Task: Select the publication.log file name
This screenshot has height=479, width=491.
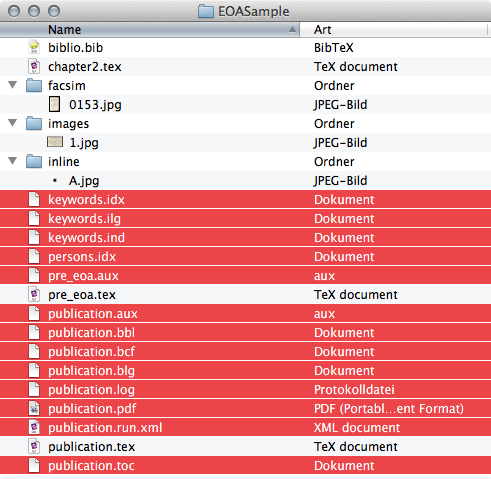Action: tap(91, 390)
